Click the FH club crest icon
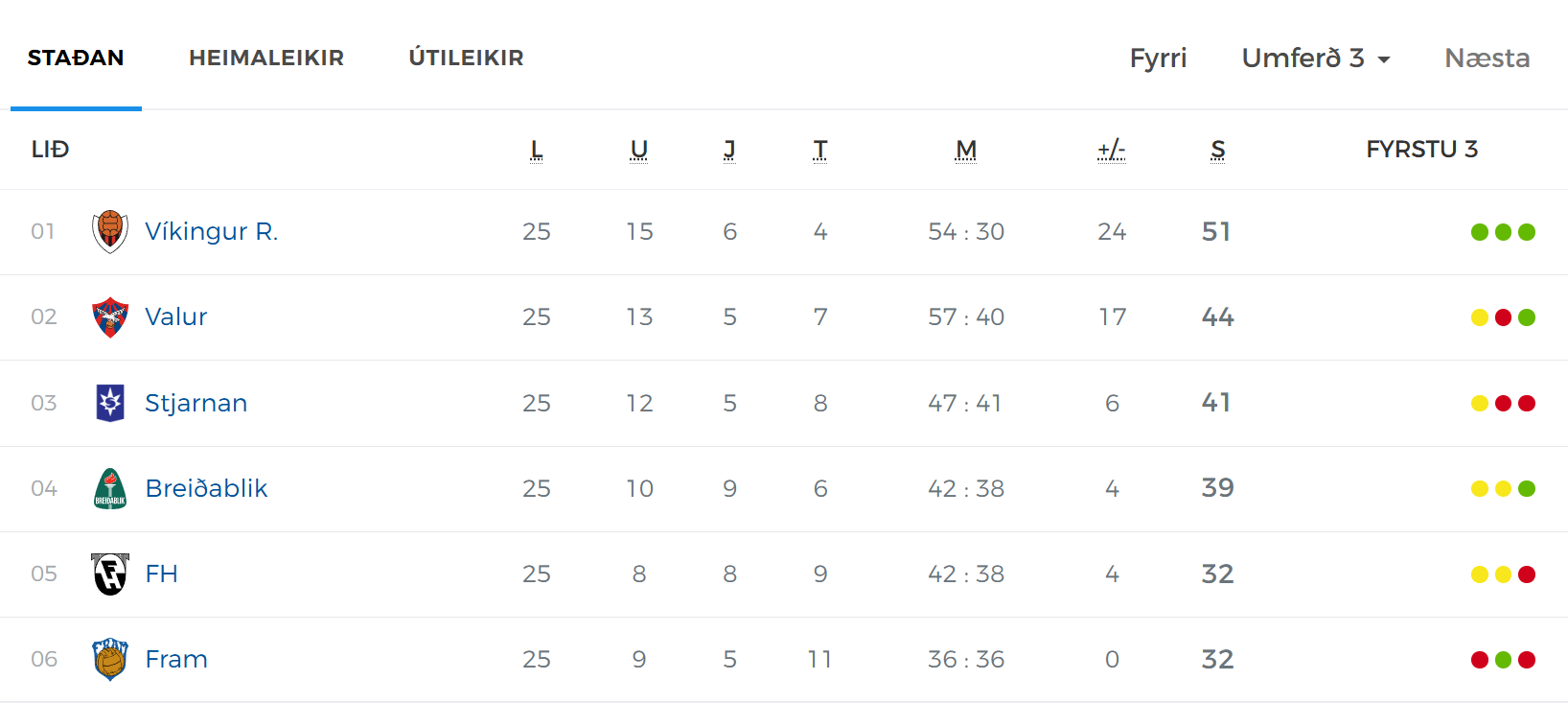The height and width of the screenshot is (703, 1568). tap(110, 574)
